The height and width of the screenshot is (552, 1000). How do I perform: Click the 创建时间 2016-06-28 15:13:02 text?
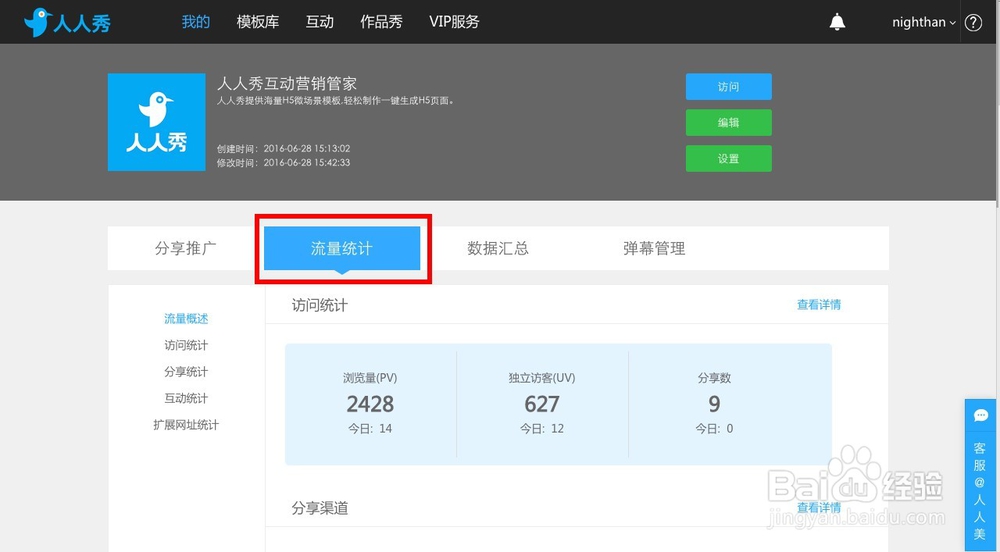[x=283, y=149]
